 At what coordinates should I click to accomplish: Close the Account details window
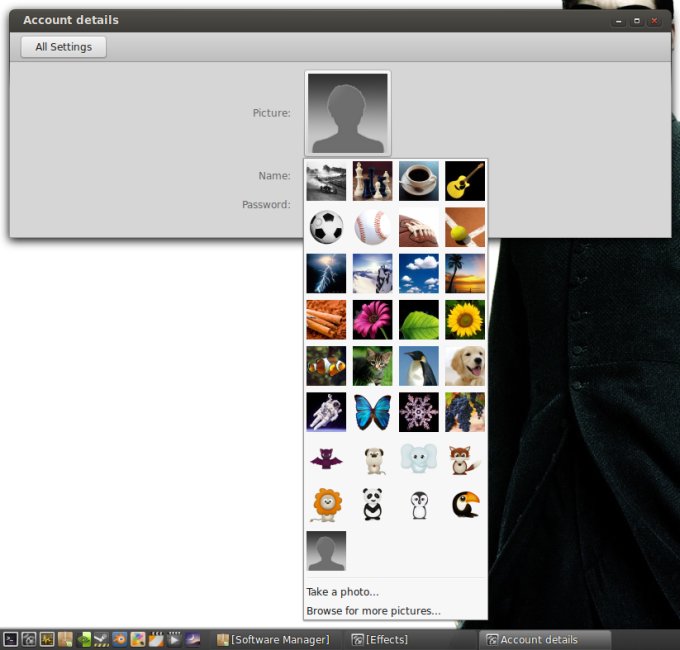(x=654, y=21)
